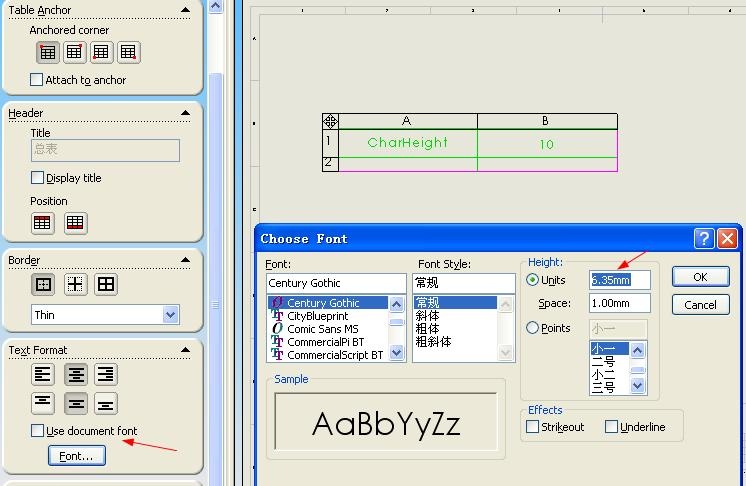Image resolution: width=746 pixels, height=486 pixels.
Task: Click the table cell containing 10
Action: pyautogui.click(x=547, y=144)
